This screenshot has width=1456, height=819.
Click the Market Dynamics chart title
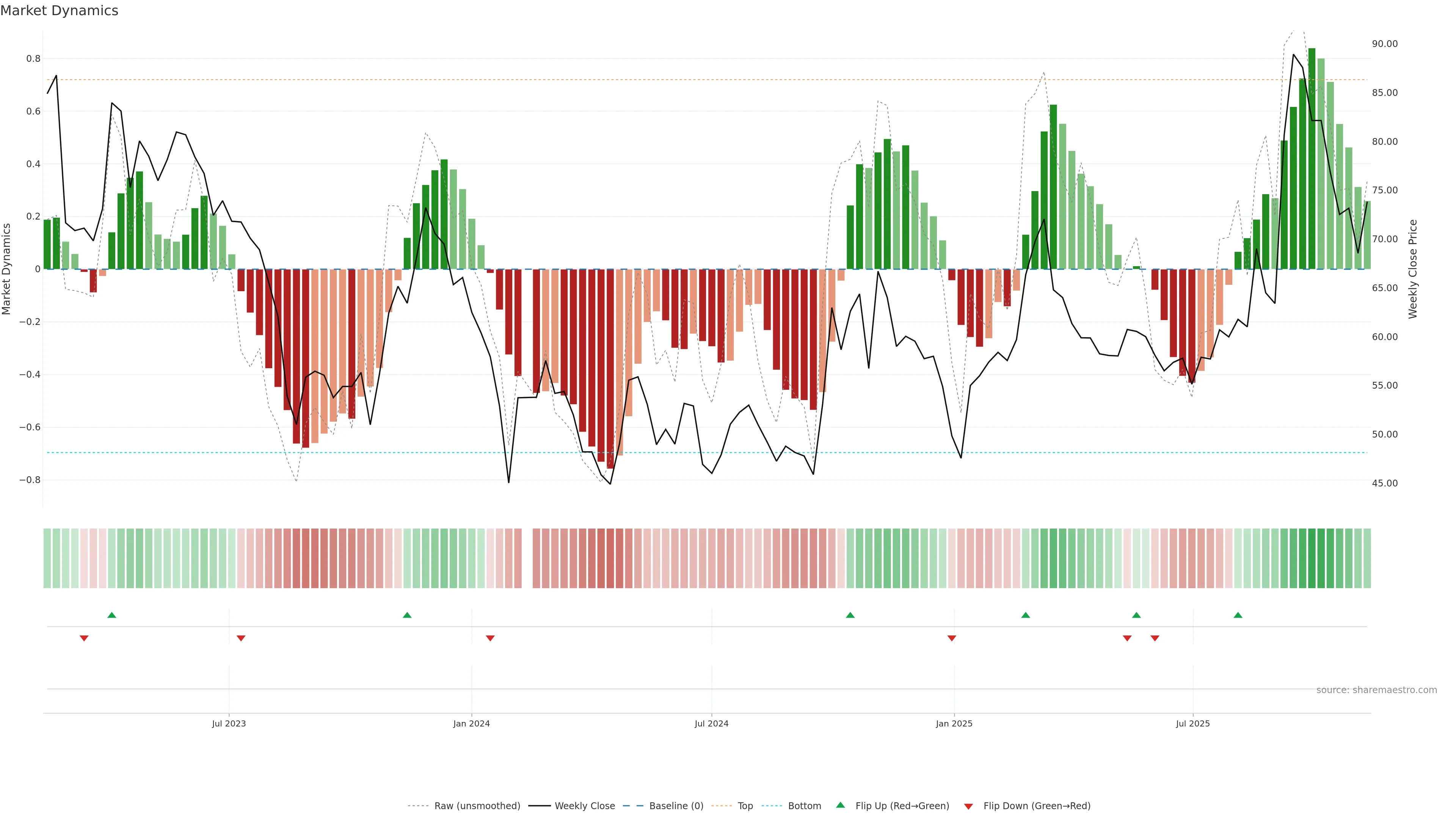(60, 11)
